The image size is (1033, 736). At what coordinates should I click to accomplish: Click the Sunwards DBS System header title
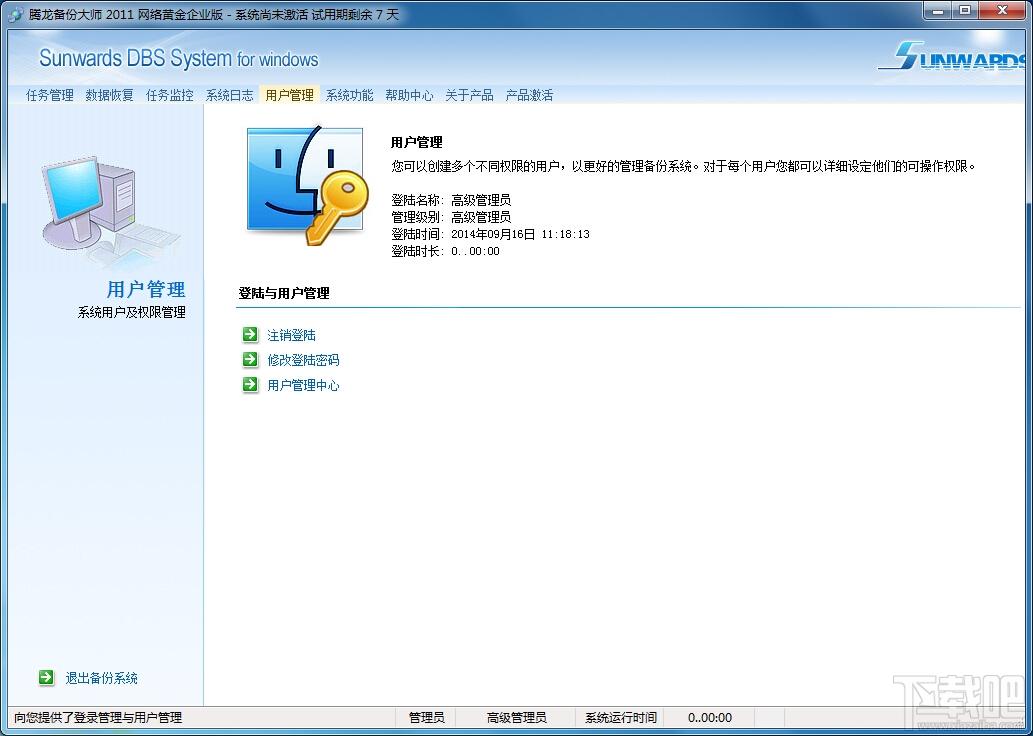[x=179, y=58]
